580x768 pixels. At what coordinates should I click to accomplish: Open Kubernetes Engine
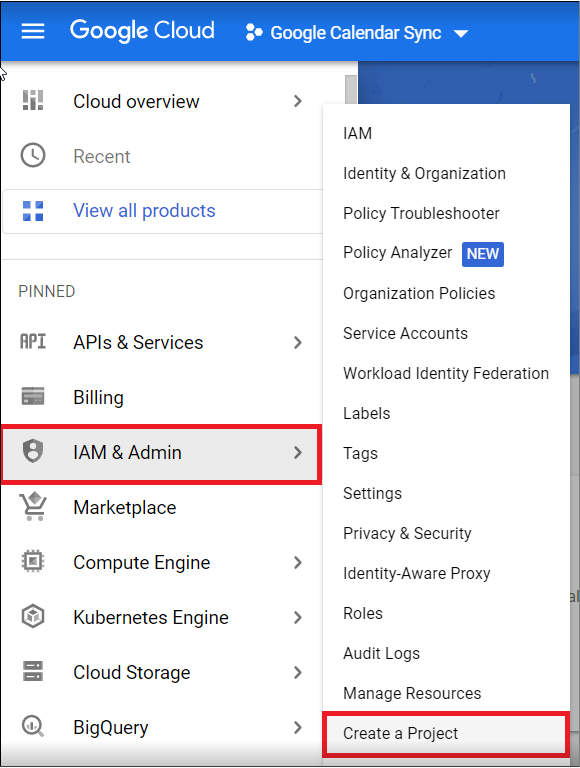coord(151,618)
